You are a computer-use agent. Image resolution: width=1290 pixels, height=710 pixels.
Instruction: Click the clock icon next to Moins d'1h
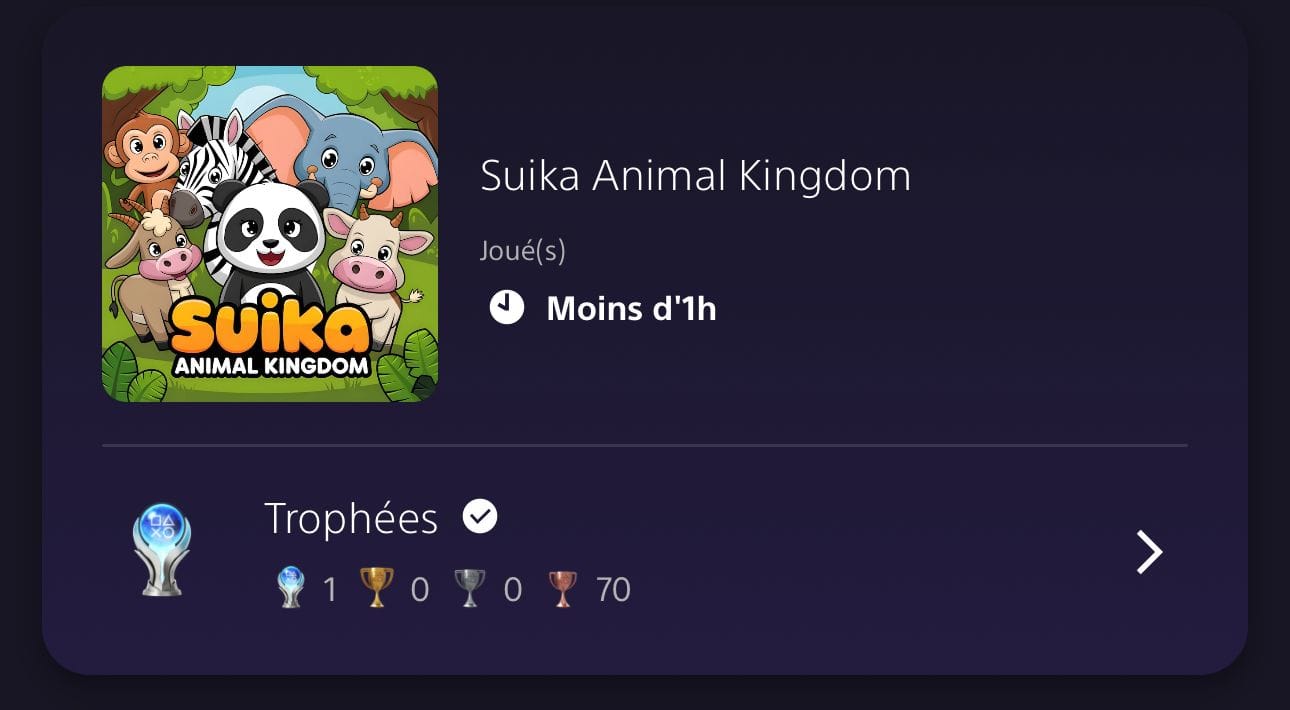click(507, 307)
